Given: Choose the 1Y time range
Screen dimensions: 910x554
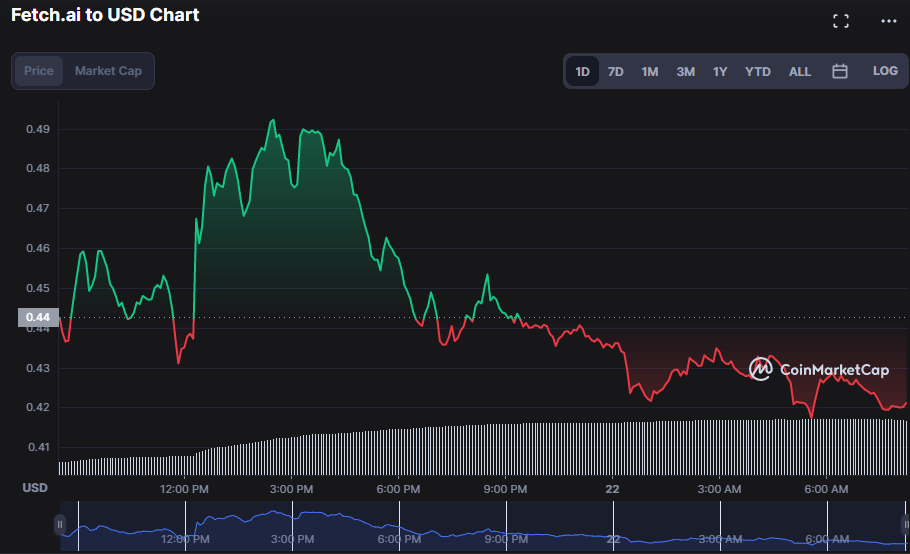Looking at the screenshot, I should coord(720,71).
